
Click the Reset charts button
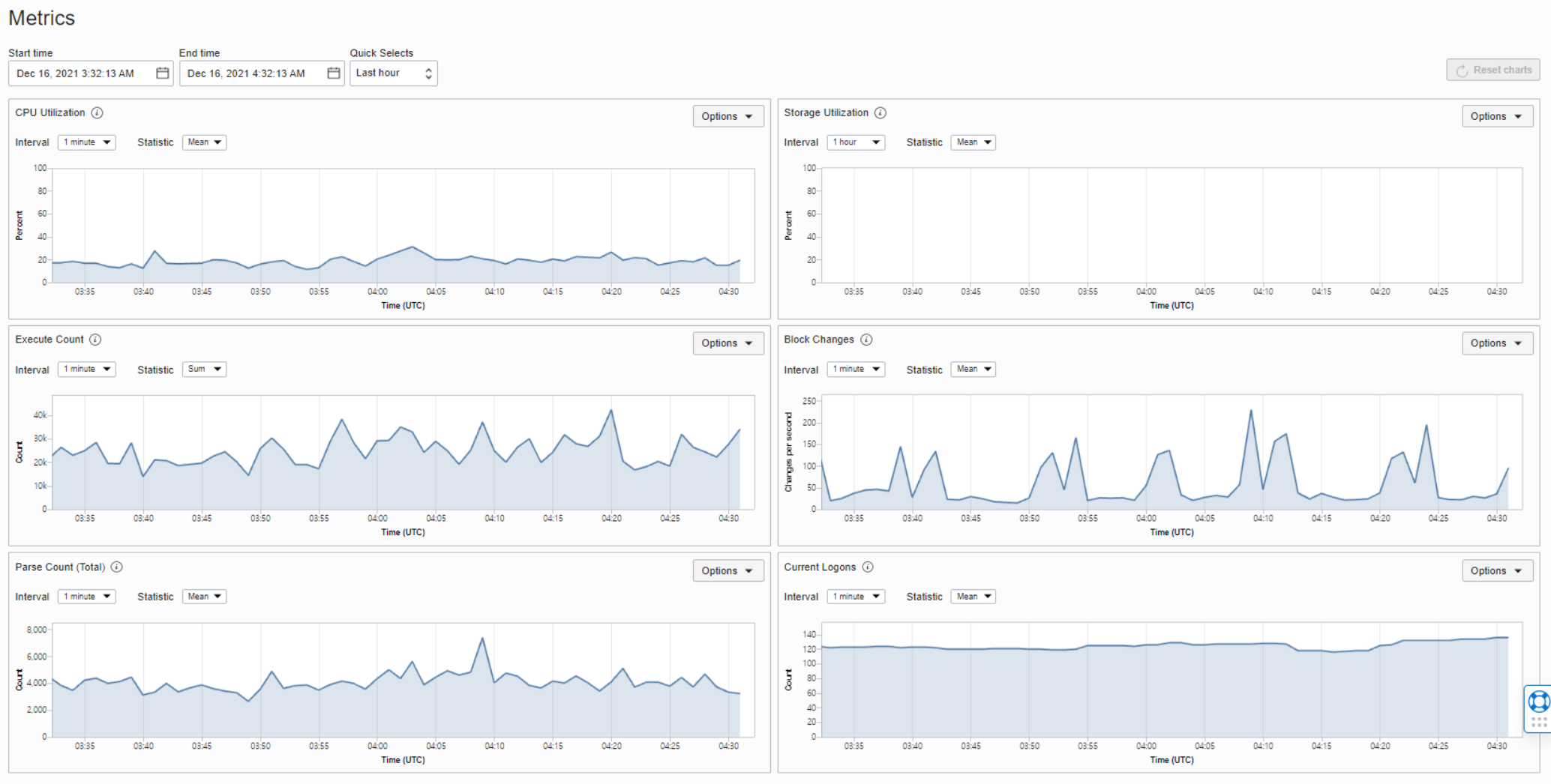(x=1493, y=70)
